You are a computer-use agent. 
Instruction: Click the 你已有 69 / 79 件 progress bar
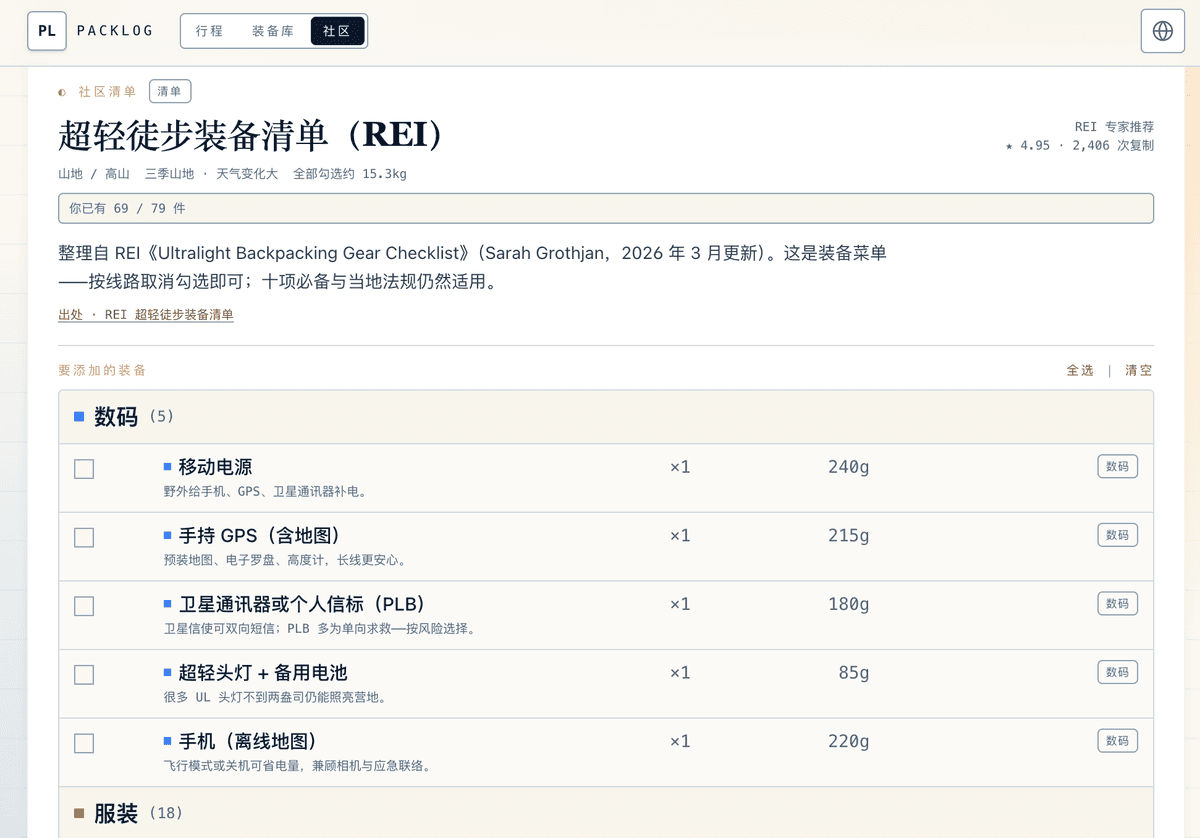606,208
